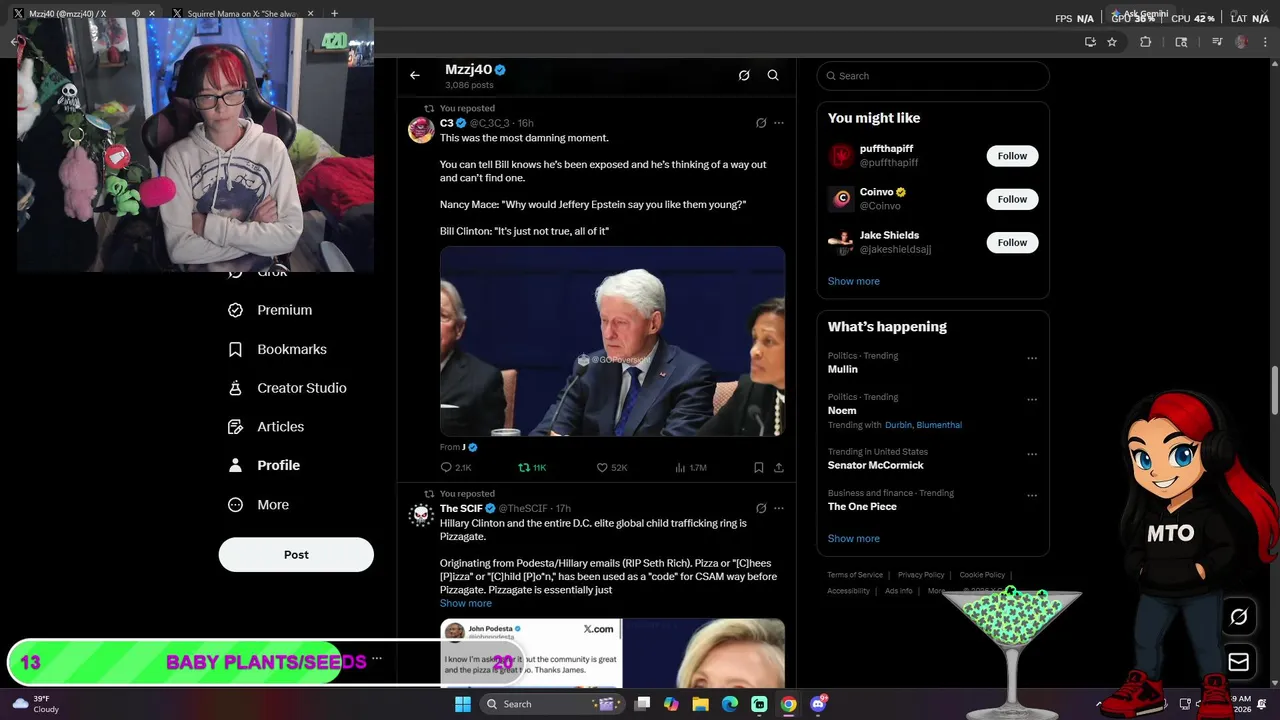The height and width of the screenshot is (720, 1280).
Task: Open options for The One Piece trend
Action: point(1032,495)
